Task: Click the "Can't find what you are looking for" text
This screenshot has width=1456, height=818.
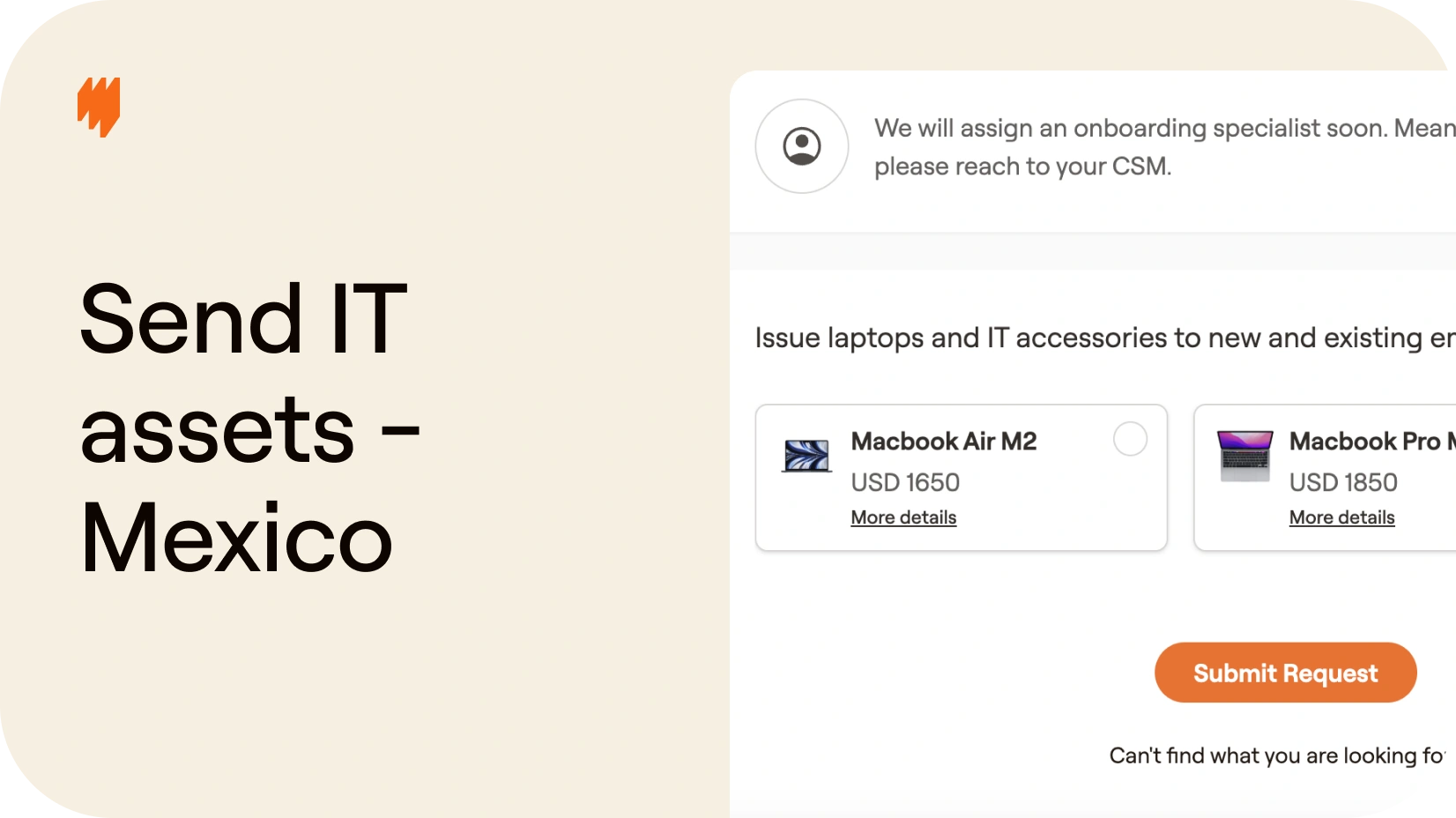Action: [1278, 755]
